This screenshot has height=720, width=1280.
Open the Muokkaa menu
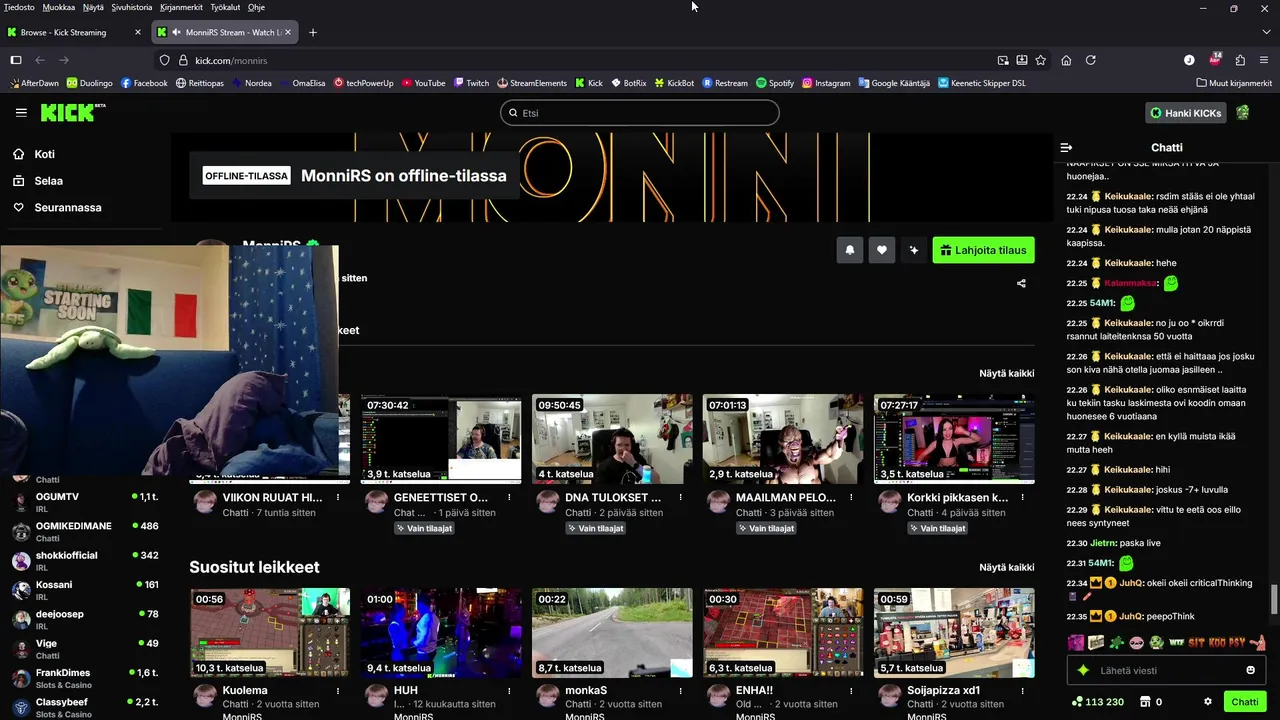coord(59,7)
